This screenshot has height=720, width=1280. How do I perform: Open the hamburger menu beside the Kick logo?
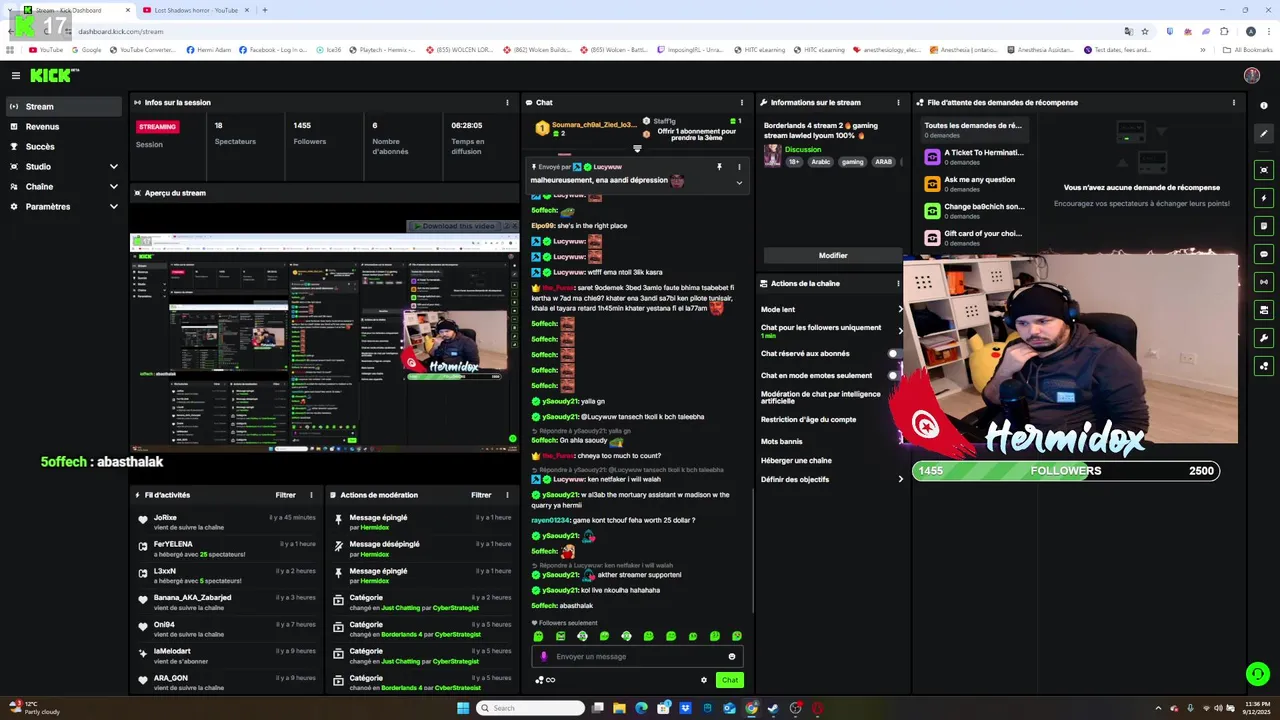tap(15, 75)
